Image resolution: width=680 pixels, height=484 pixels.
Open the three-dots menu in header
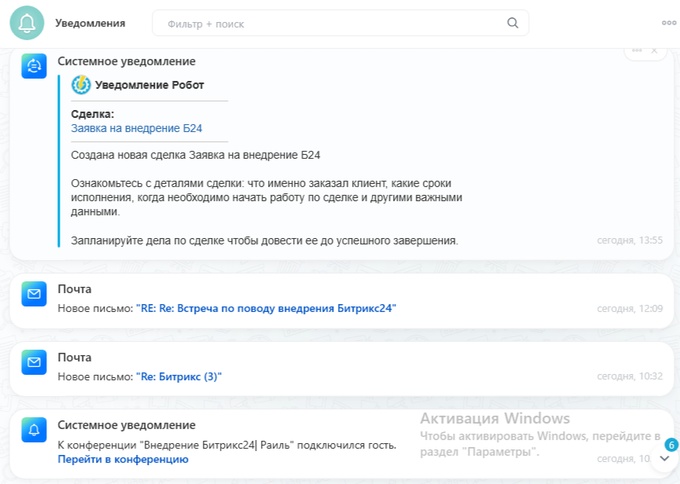(x=669, y=23)
